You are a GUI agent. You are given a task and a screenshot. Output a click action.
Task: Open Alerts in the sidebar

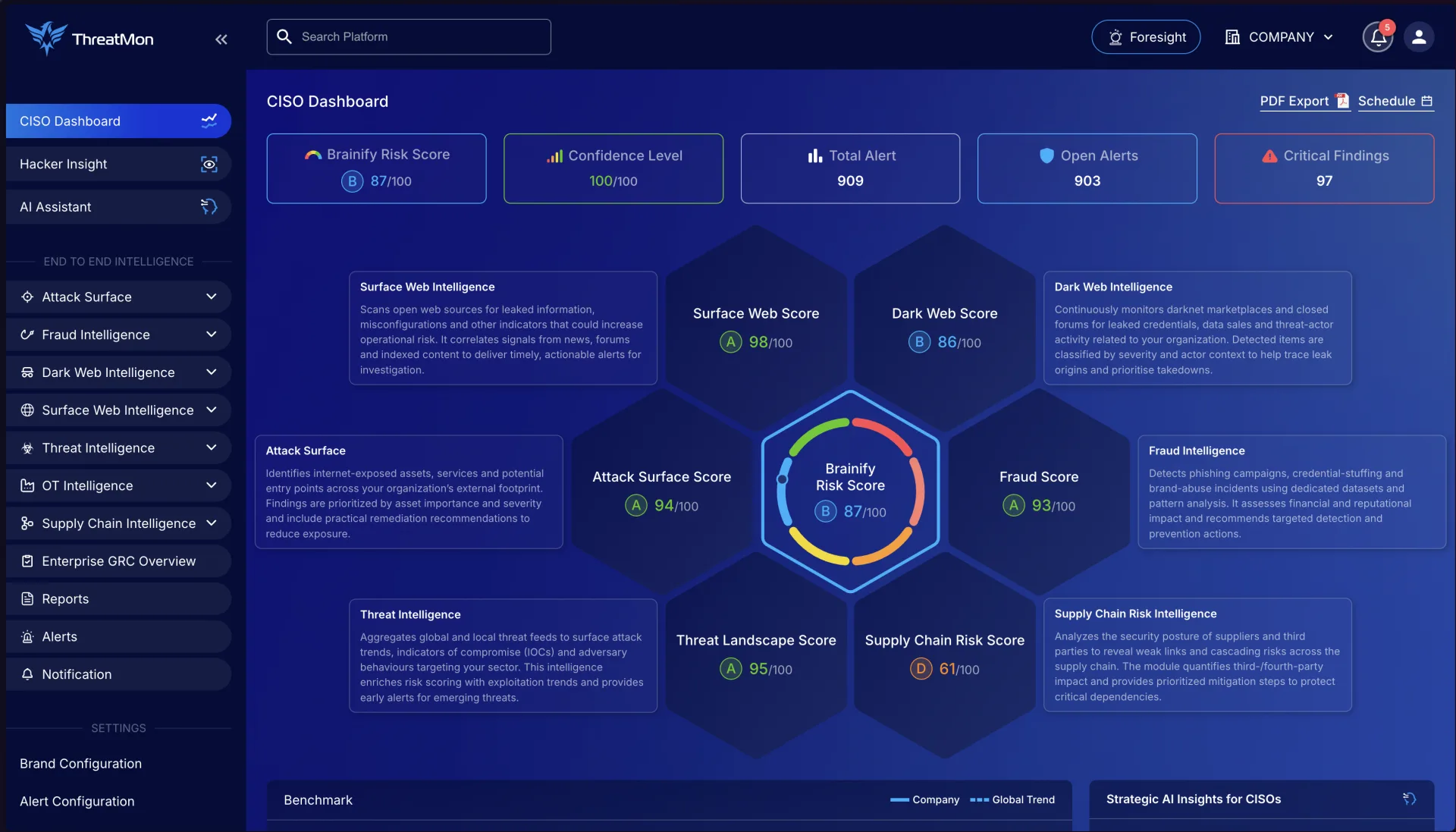[x=118, y=636]
